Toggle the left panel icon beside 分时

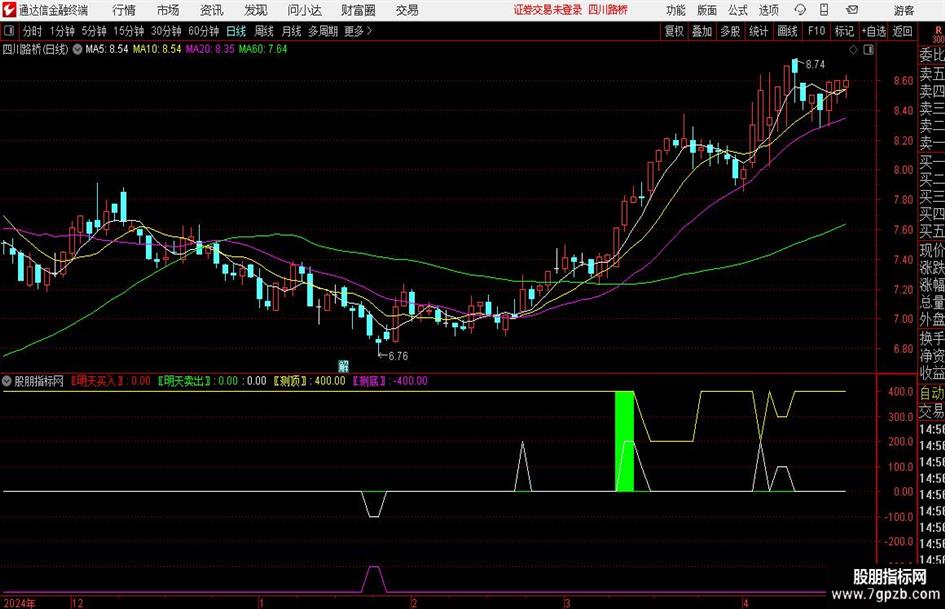(x=9, y=31)
